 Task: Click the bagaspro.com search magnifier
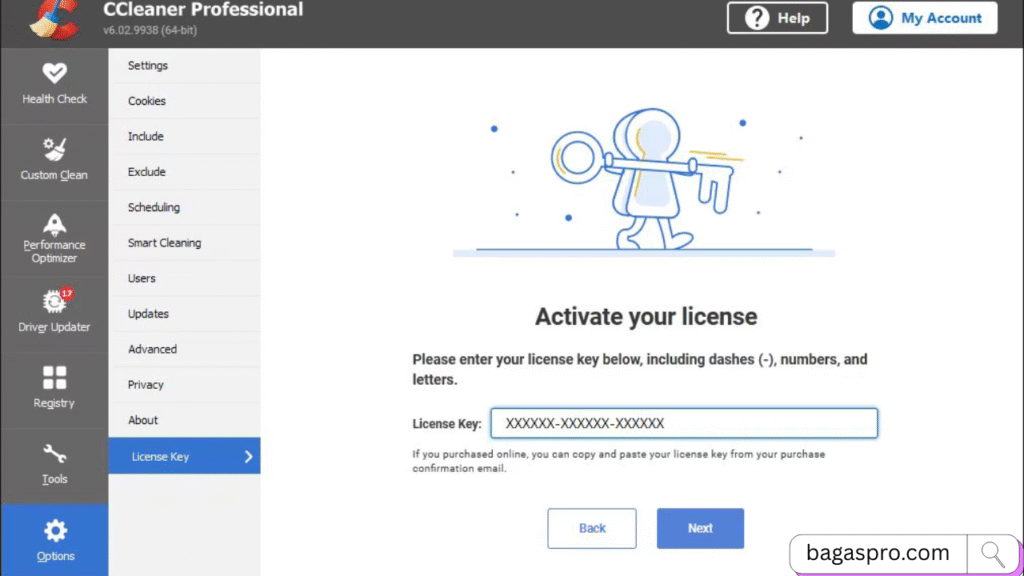[x=991, y=552]
